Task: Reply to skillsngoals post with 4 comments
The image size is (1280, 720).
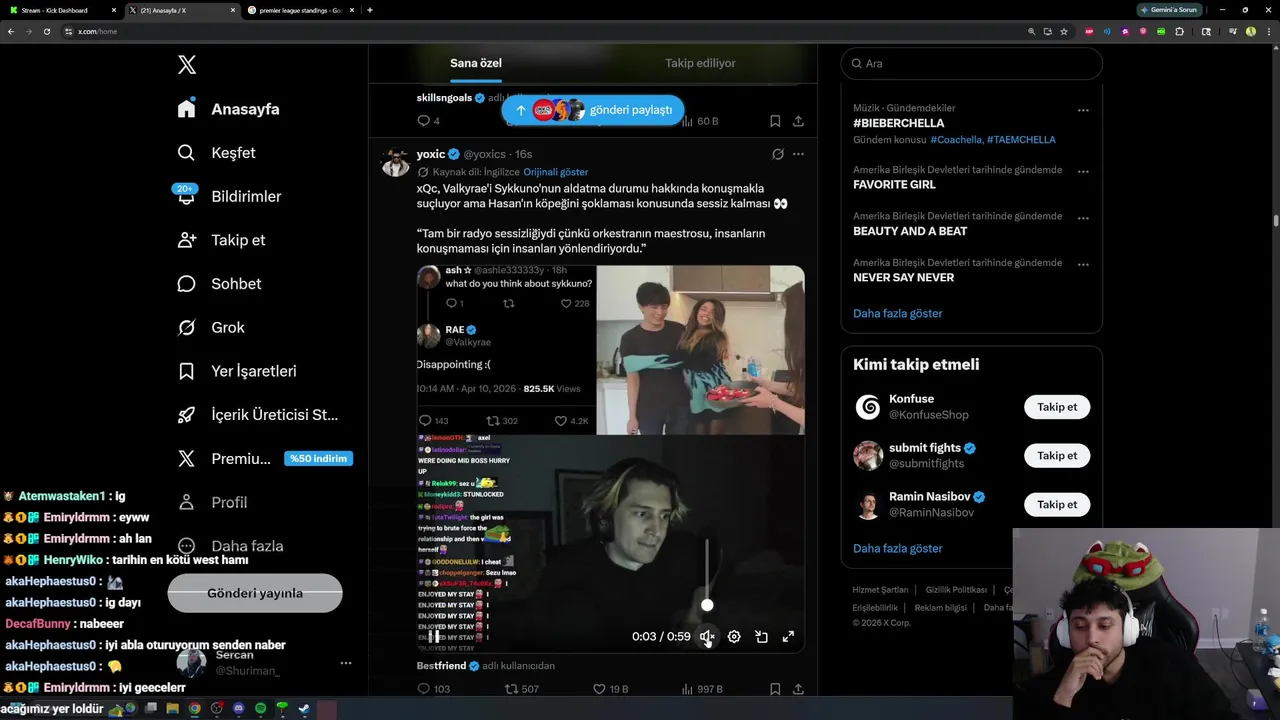Action: tap(429, 121)
